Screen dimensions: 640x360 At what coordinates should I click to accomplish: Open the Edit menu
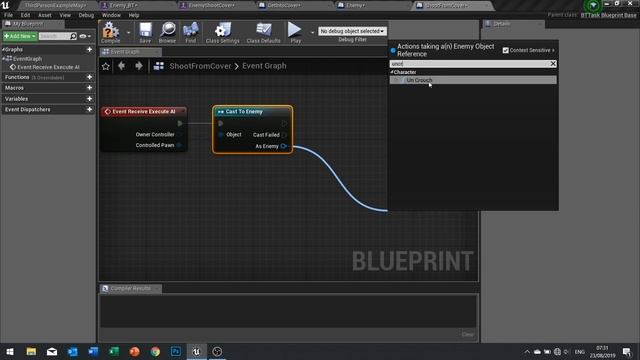(x=25, y=15)
